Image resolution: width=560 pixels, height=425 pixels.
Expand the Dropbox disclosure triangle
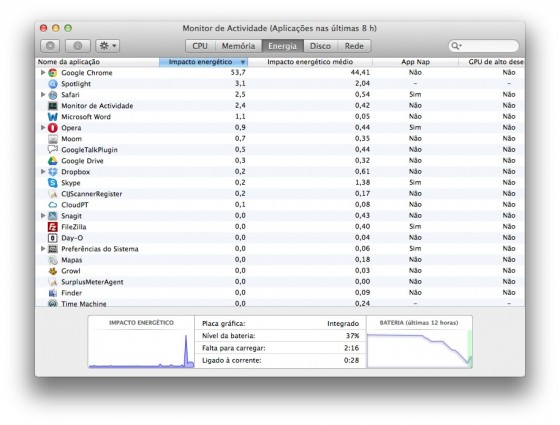43,171
